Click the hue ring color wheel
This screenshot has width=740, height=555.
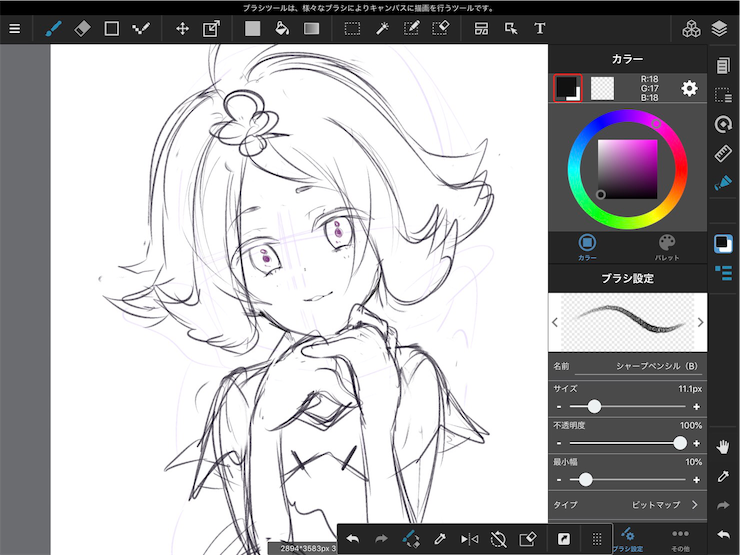628,170
